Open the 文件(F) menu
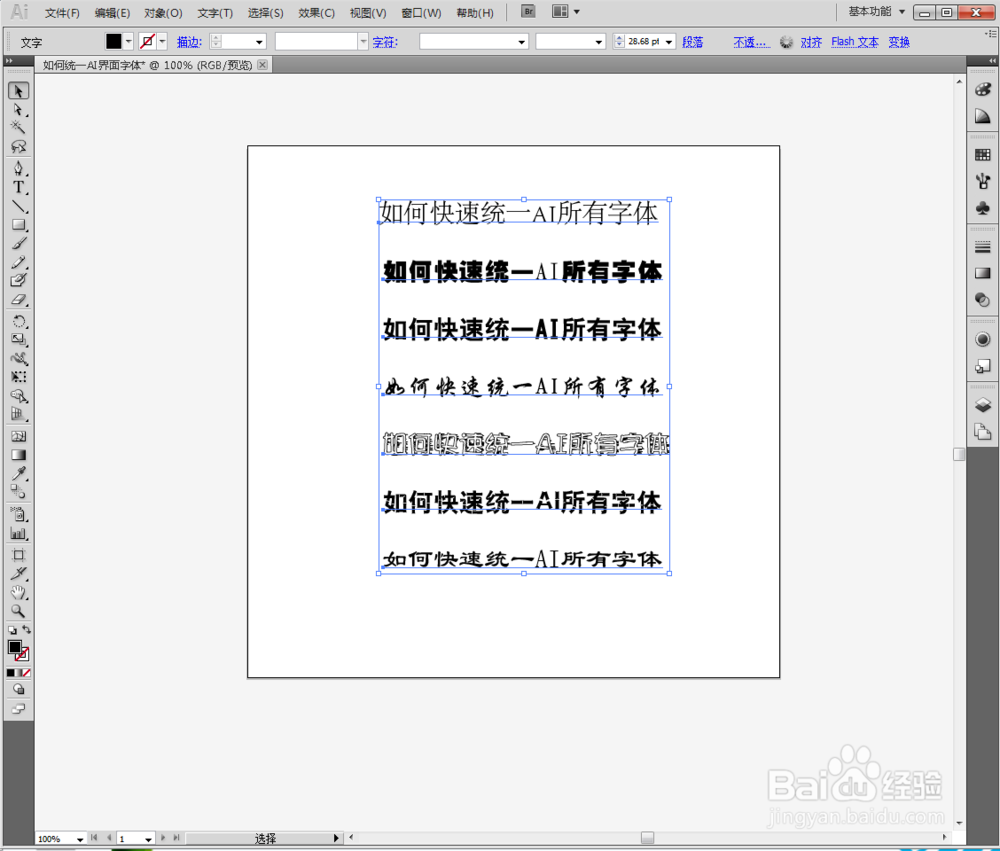Viewport: 1000px width, 851px height. point(62,13)
